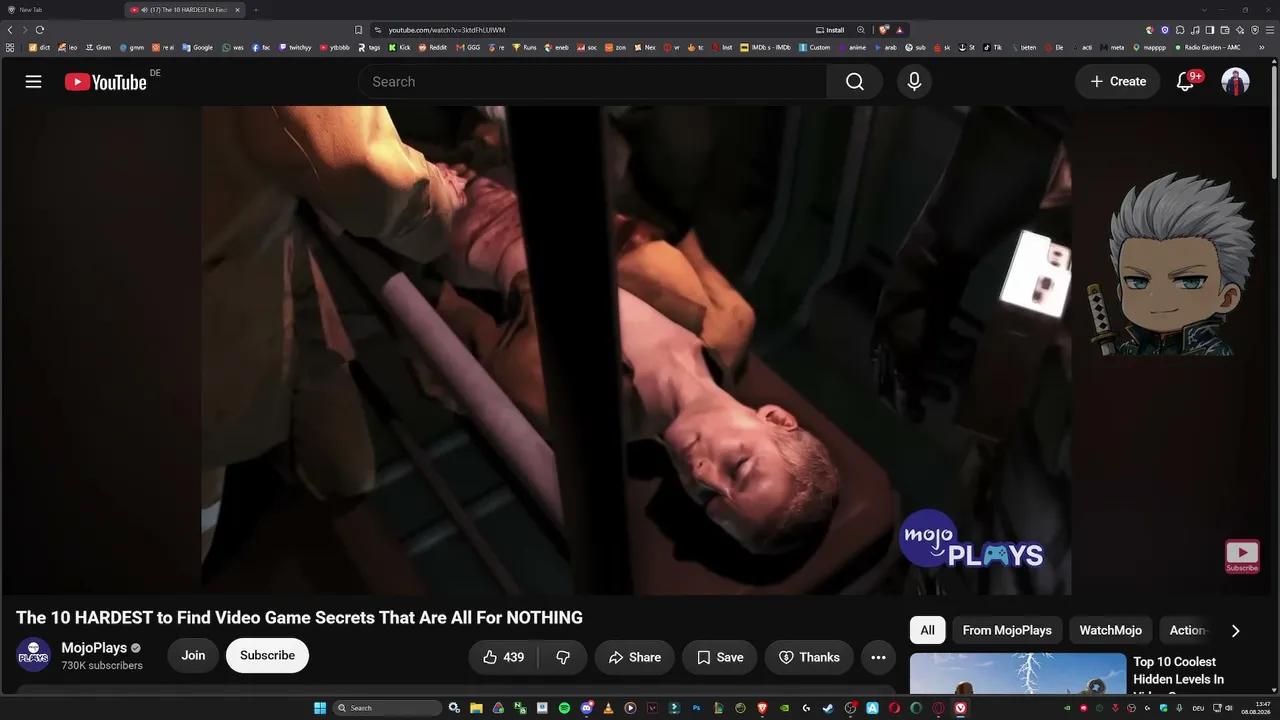The image size is (1280, 720).
Task: Install the YouTube app from address bar
Action: (x=830, y=30)
